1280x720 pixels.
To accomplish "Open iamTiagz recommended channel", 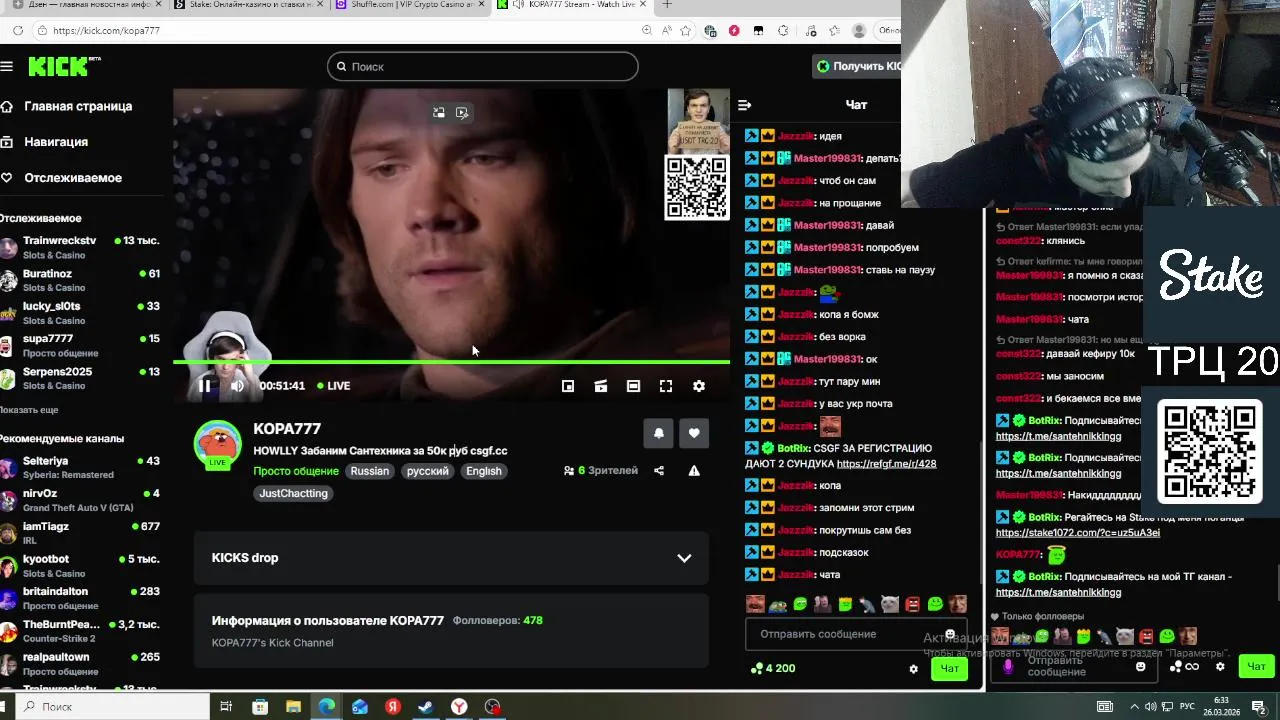I will pyautogui.click(x=80, y=533).
